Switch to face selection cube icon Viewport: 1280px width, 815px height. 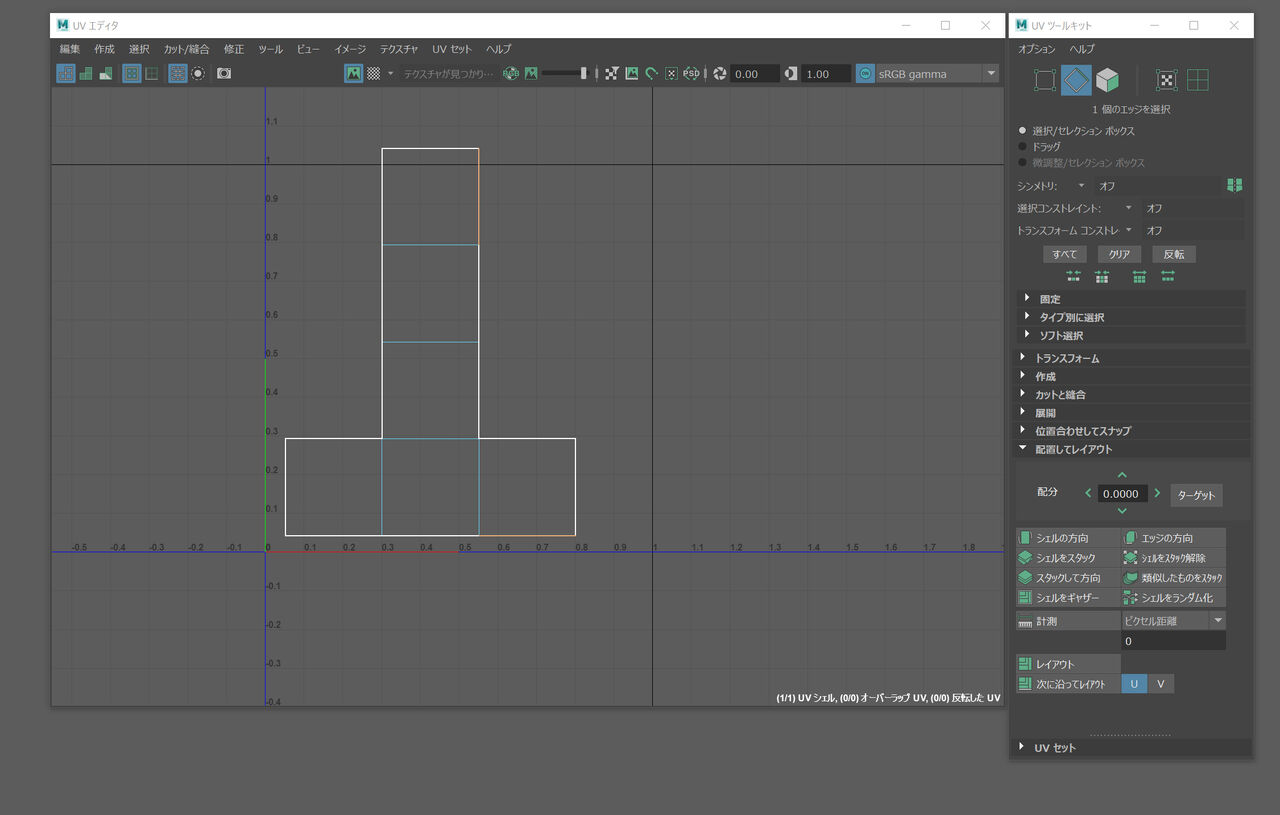coord(1107,80)
